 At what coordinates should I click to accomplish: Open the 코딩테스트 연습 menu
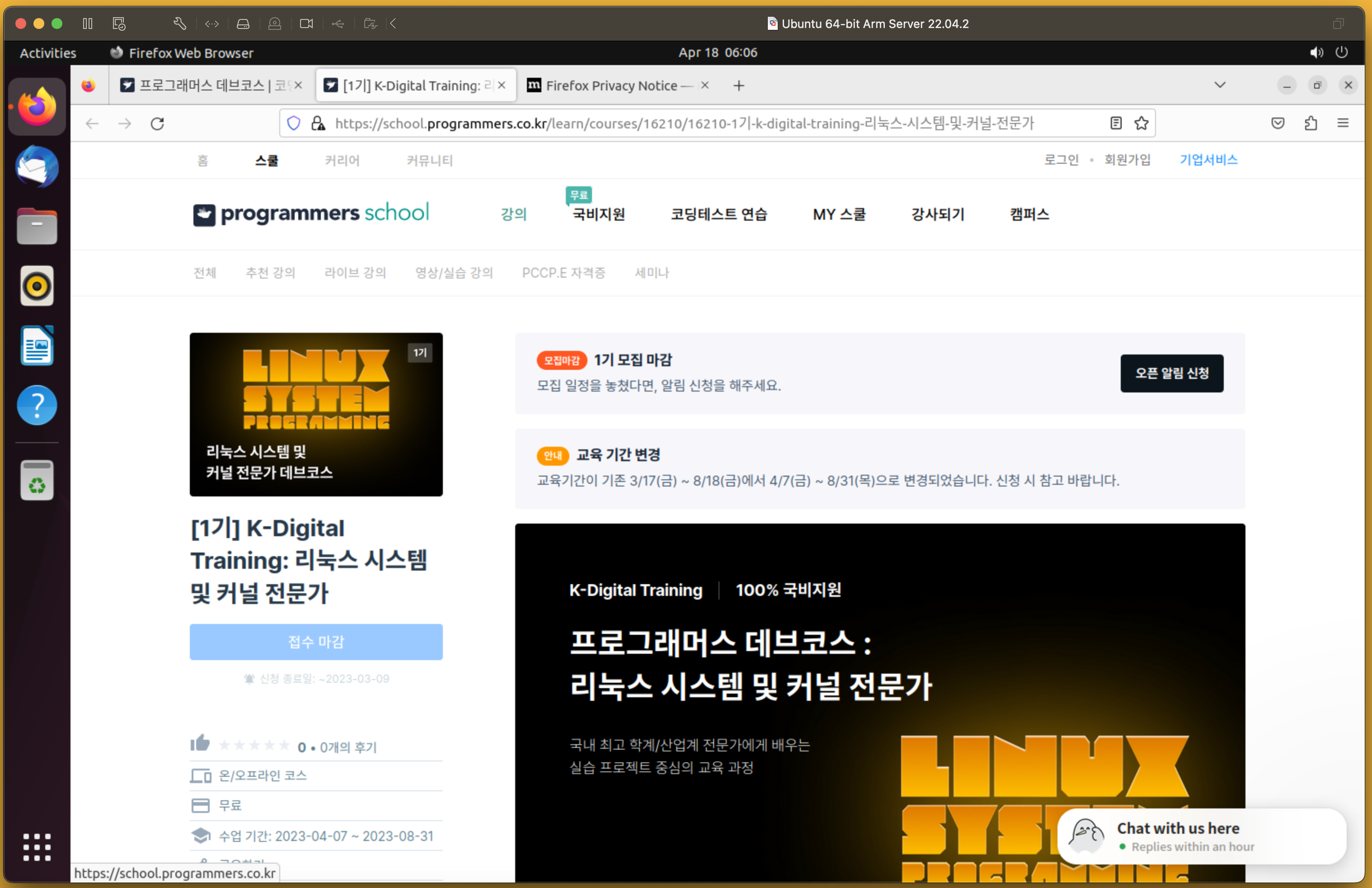point(719,214)
